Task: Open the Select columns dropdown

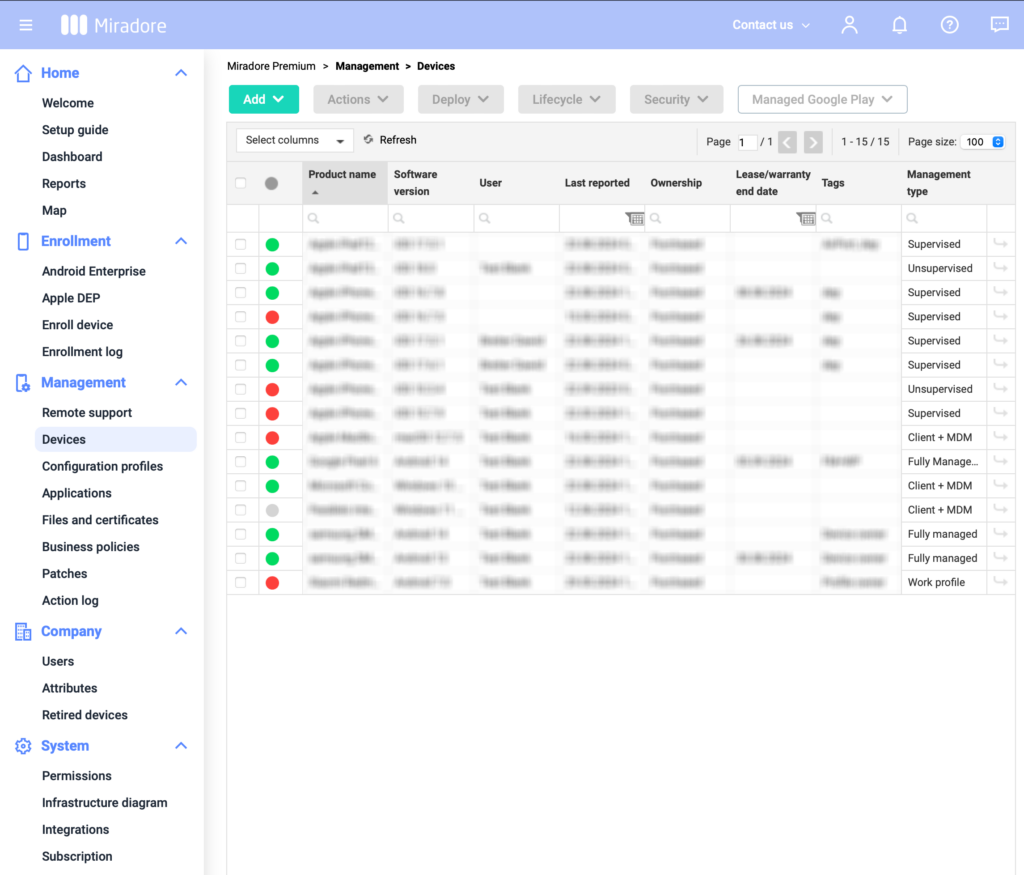Action: click(x=295, y=141)
